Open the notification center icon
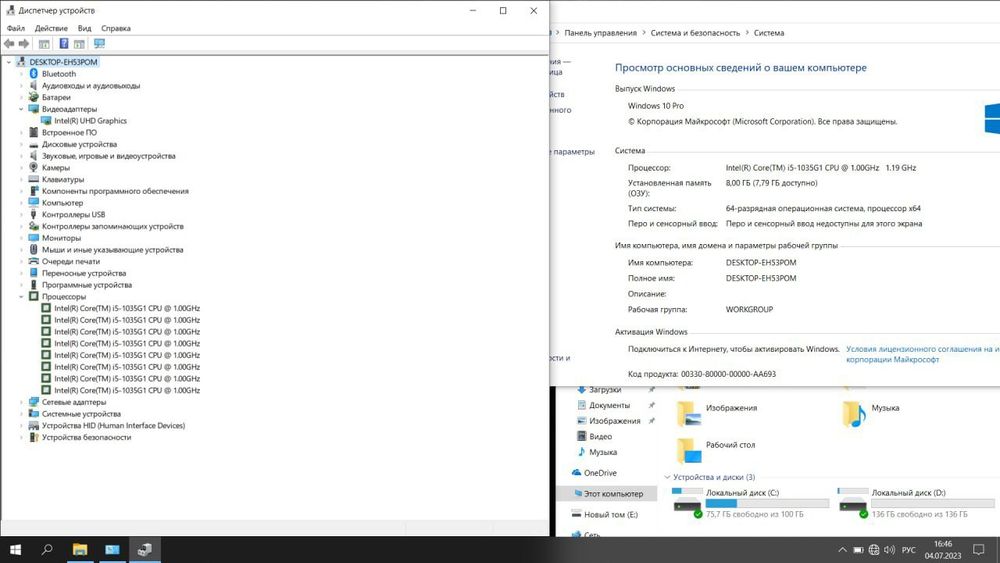Screen dimensions: 1000x563 coord(979,550)
